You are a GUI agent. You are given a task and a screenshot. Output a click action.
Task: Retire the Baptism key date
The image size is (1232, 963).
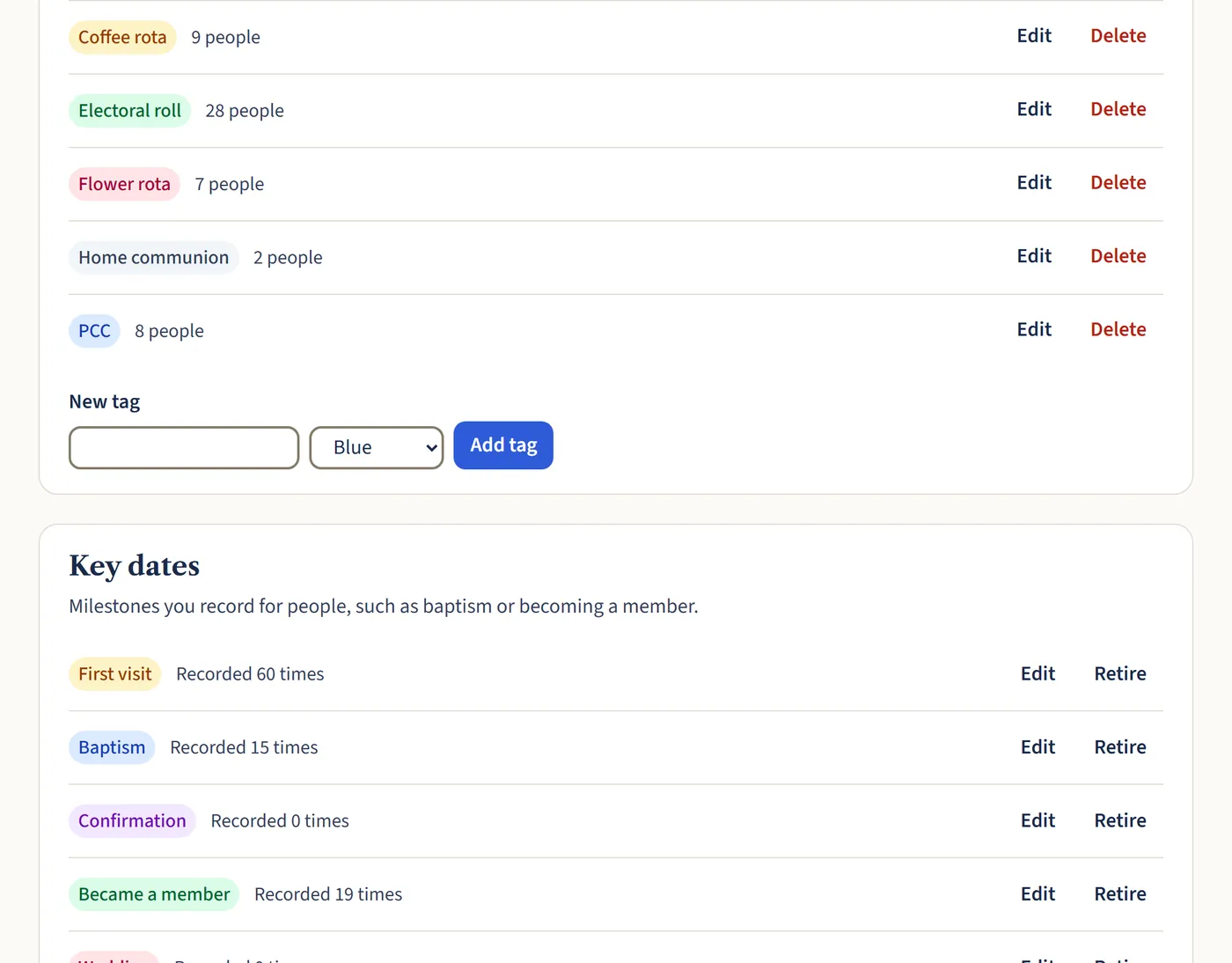click(x=1120, y=747)
